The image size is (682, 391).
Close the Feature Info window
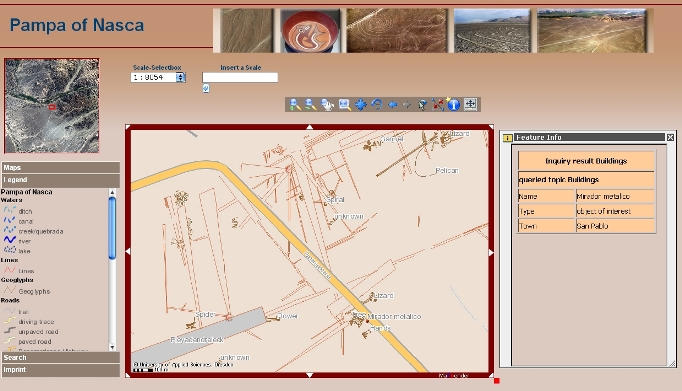[670, 137]
